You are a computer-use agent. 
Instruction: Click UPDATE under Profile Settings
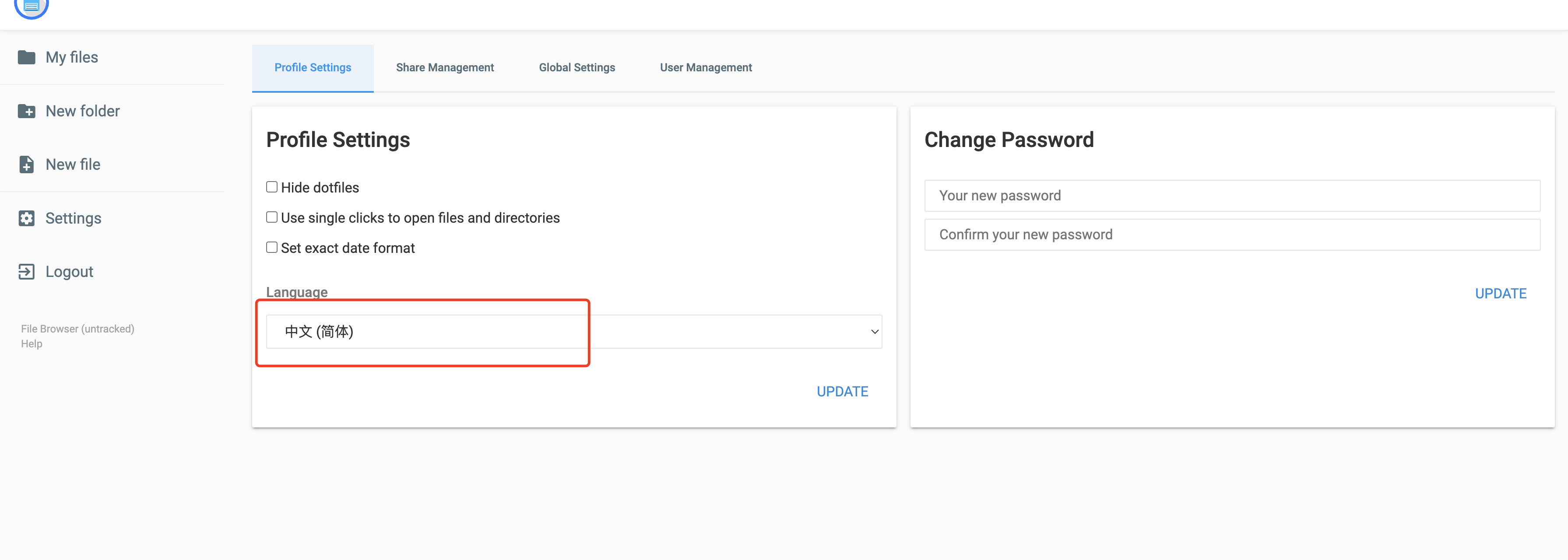[842, 392]
